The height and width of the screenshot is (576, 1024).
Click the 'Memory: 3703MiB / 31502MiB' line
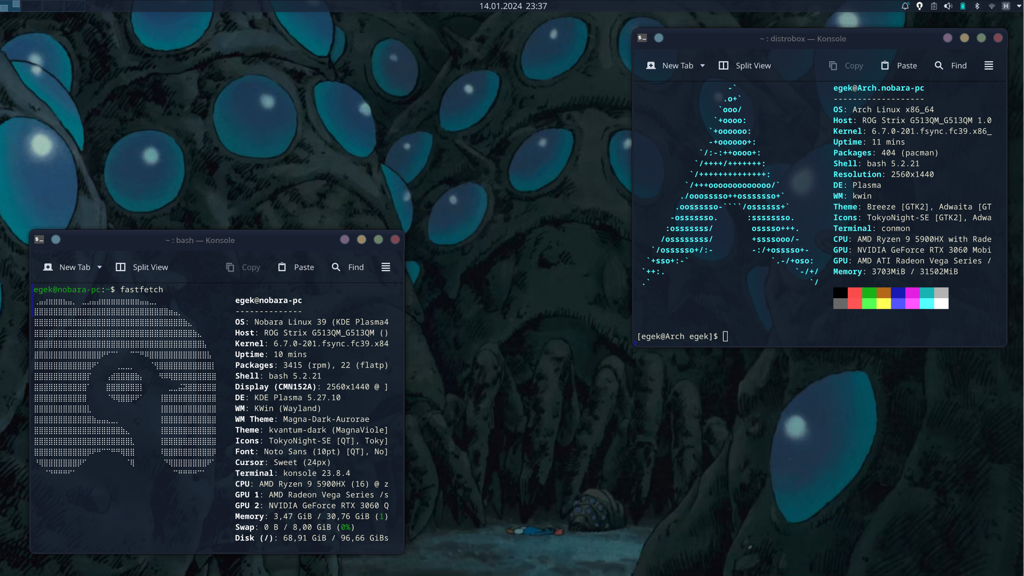tap(895, 272)
